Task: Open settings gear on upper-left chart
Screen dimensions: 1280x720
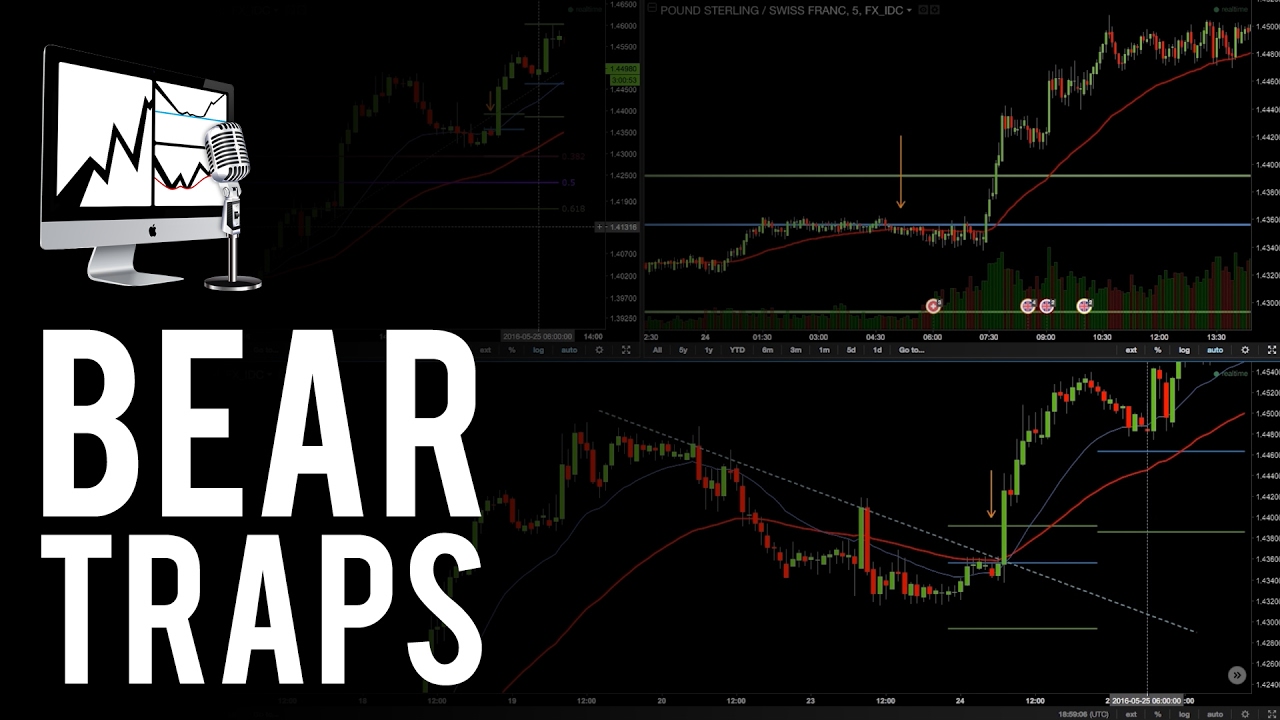Action: coord(599,350)
